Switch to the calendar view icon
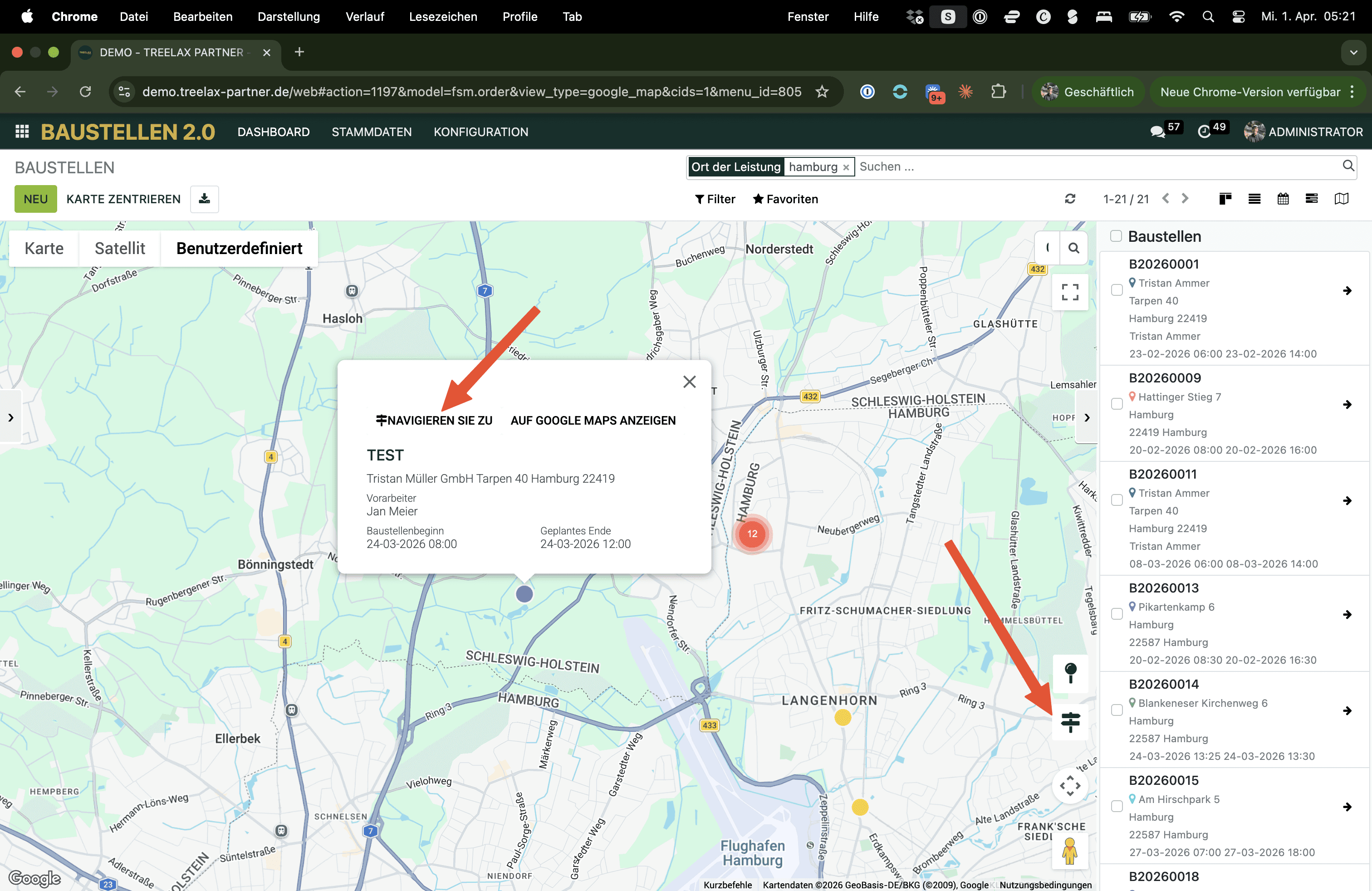The image size is (1372, 891). [1283, 199]
